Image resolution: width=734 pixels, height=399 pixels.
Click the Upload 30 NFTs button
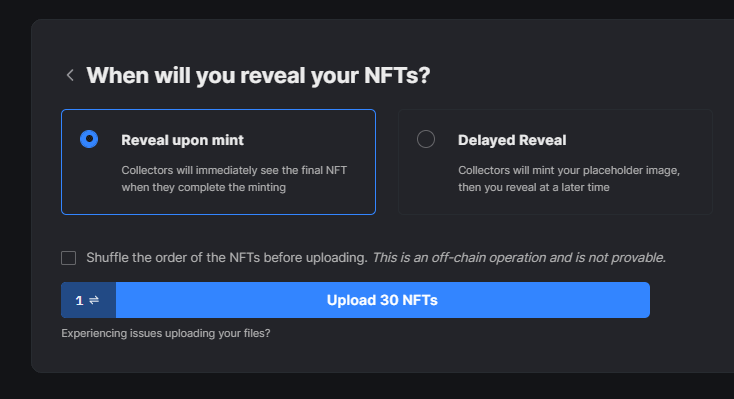pos(382,300)
